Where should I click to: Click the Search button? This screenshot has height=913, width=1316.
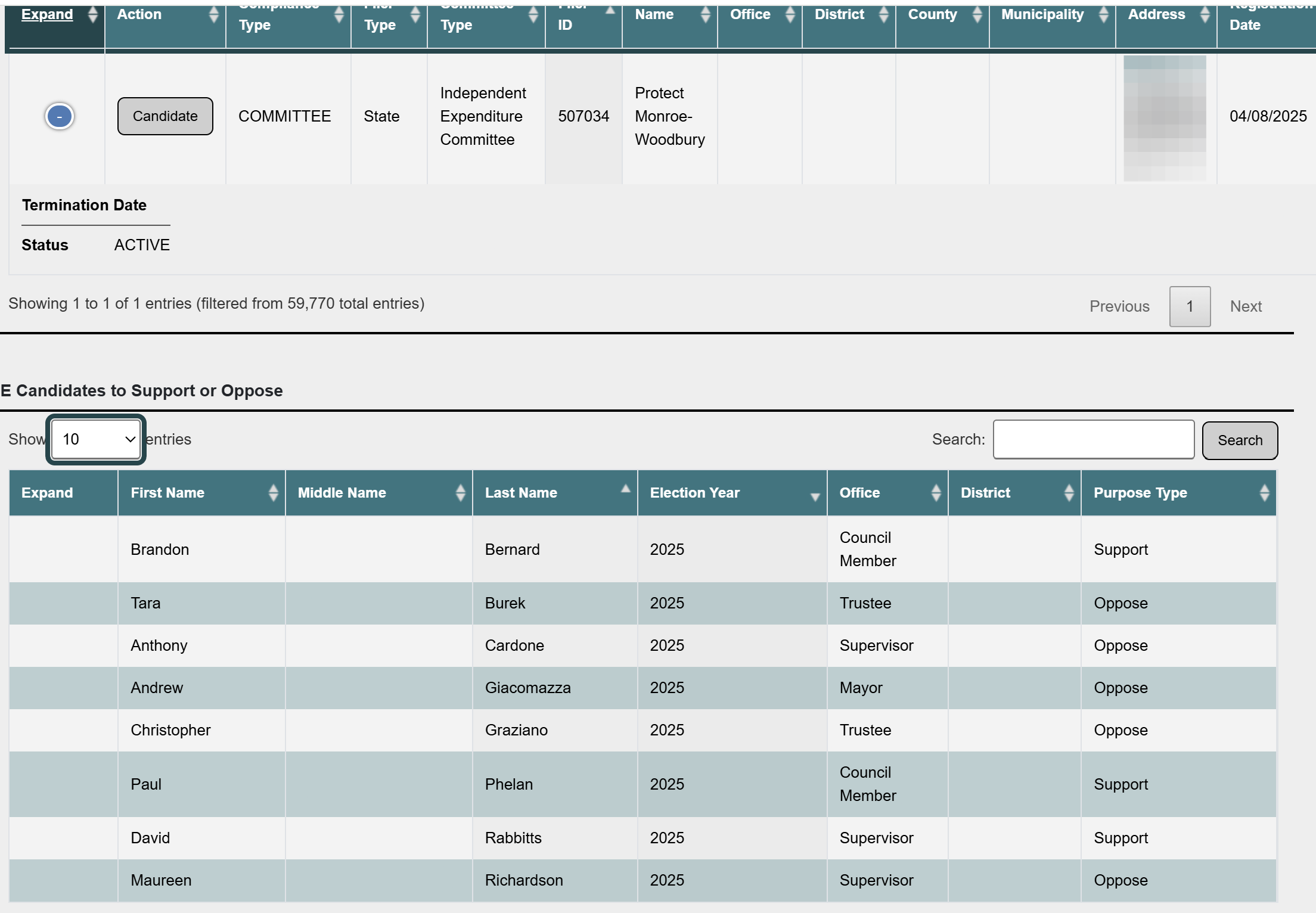point(1240,440)
